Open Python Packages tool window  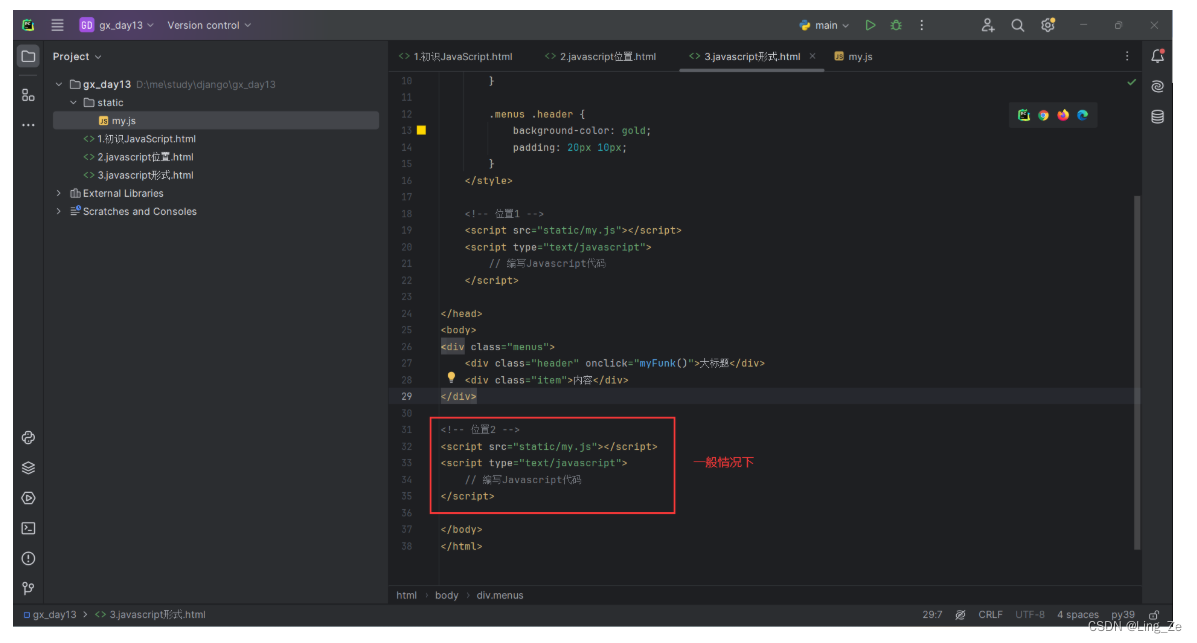[x=28, y=438]
